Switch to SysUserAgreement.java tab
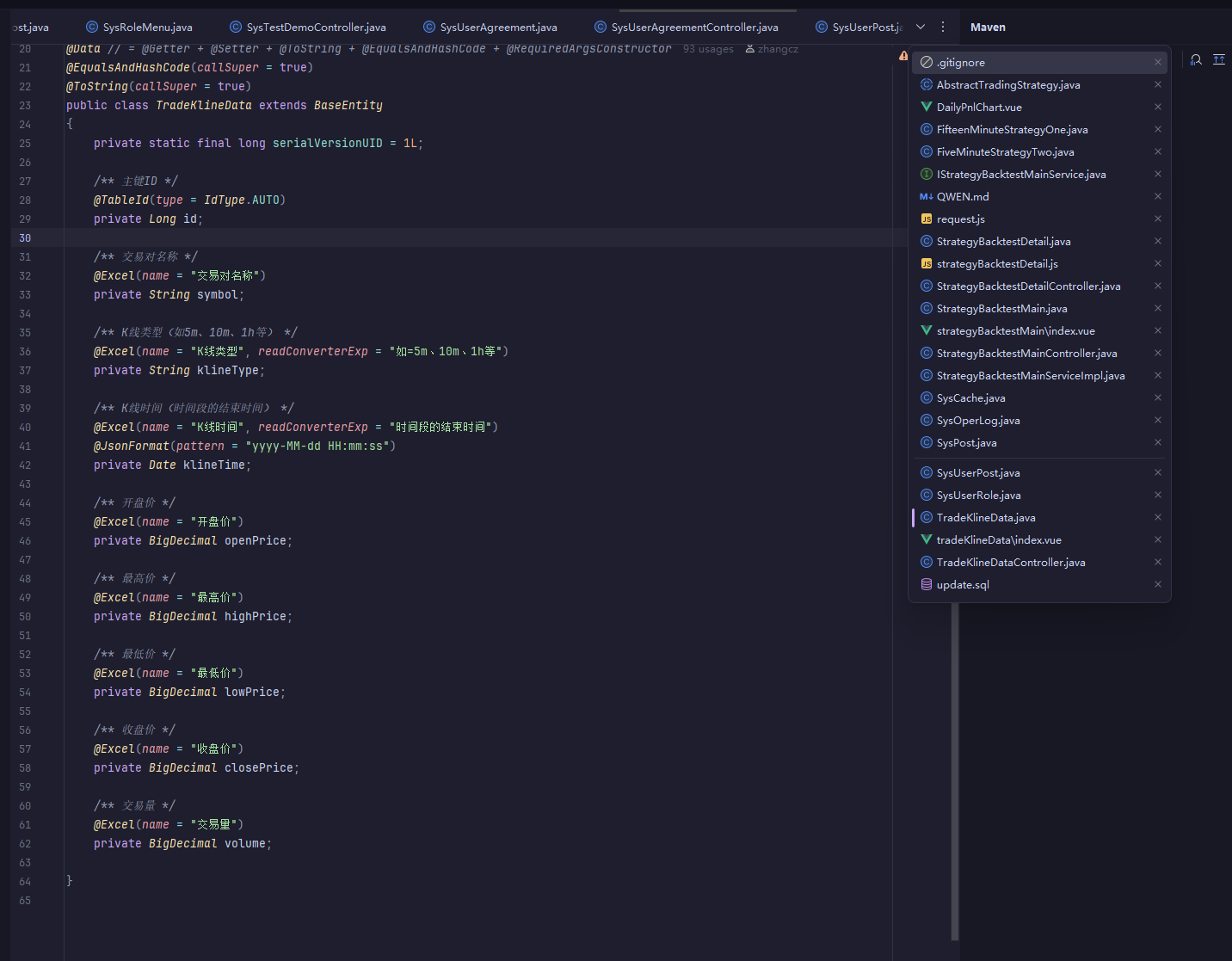 click(x=490, y=28)
